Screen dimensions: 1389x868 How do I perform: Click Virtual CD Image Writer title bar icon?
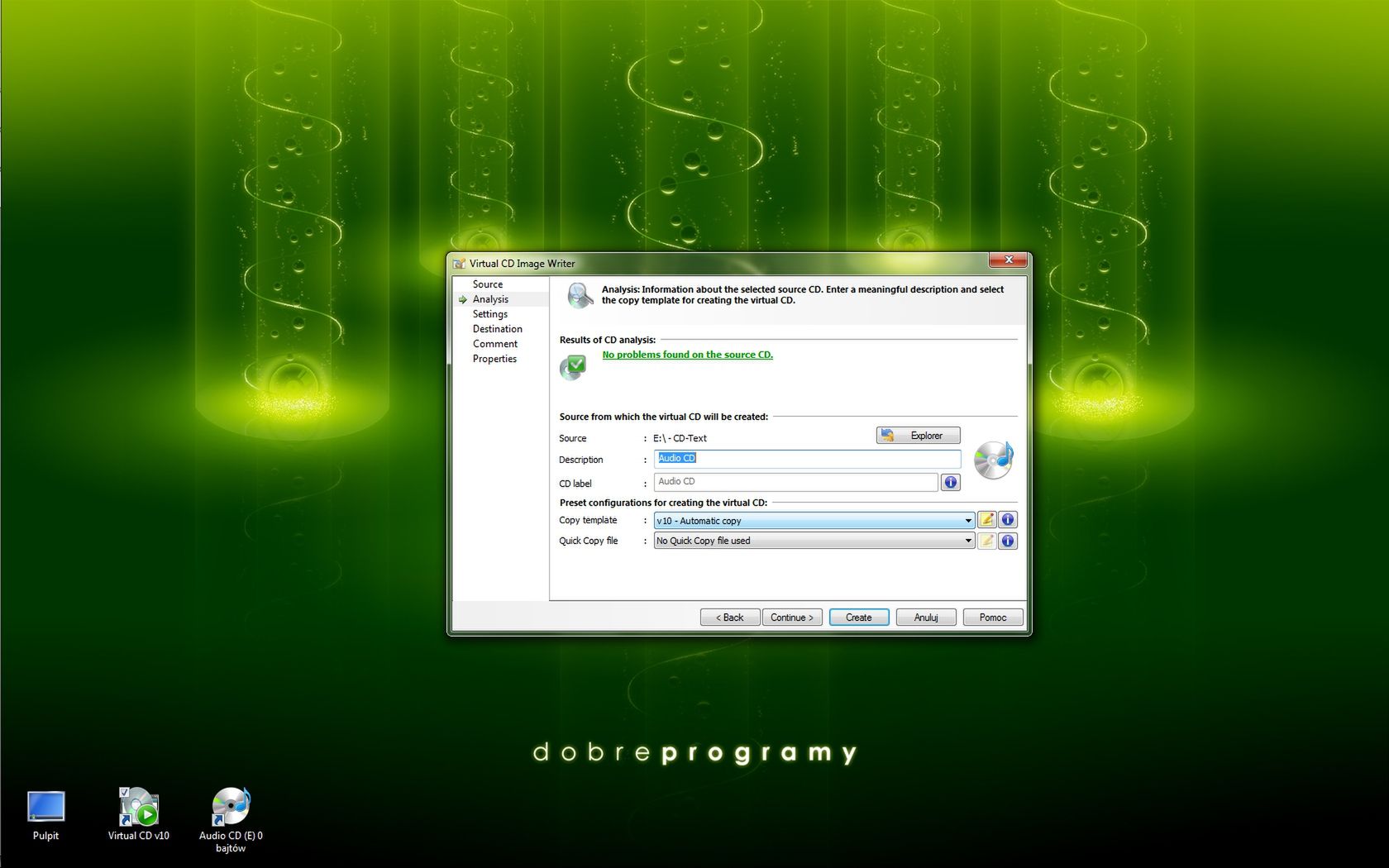tap(460, 264)
